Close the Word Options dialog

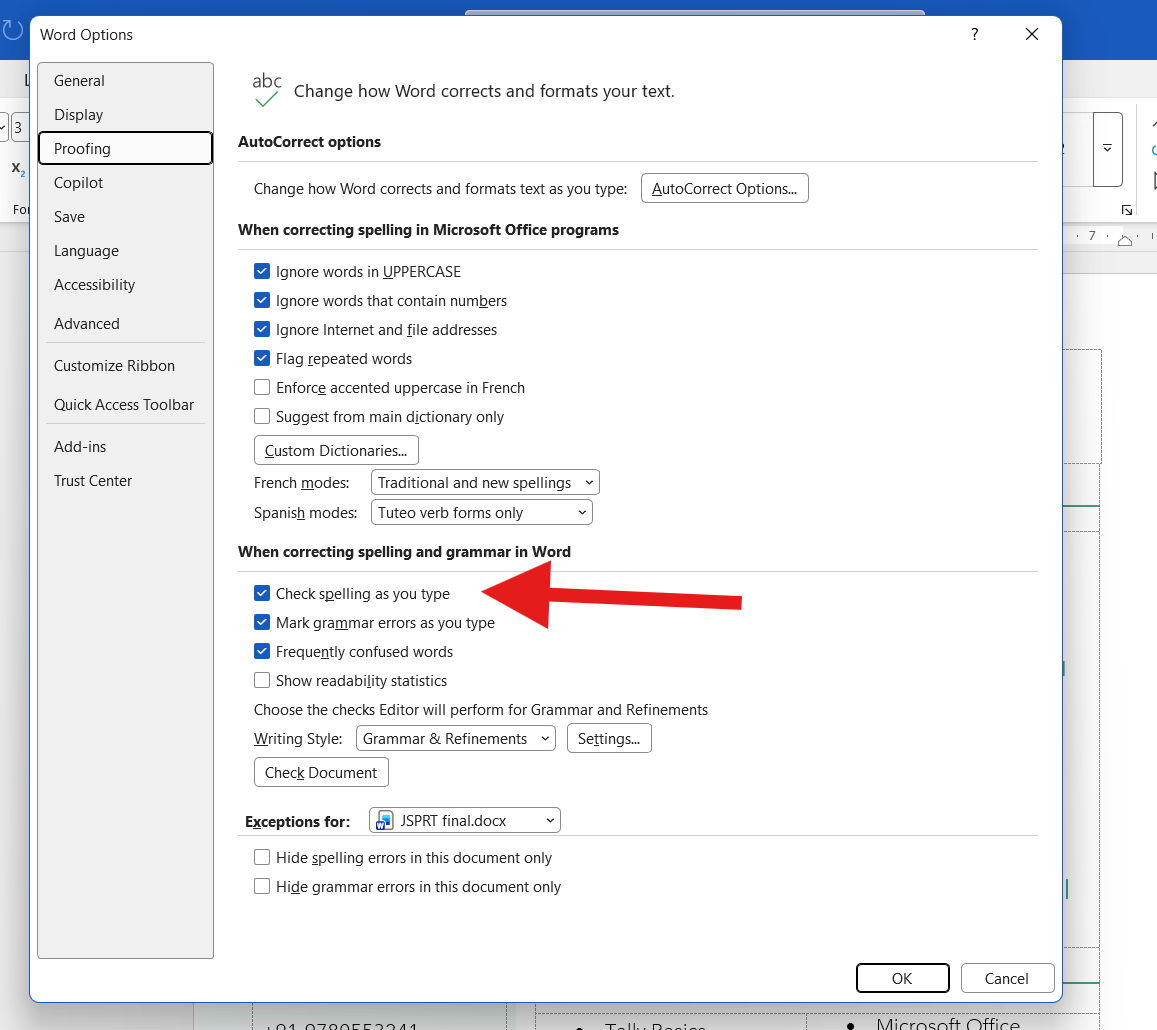click(1032, 35)
